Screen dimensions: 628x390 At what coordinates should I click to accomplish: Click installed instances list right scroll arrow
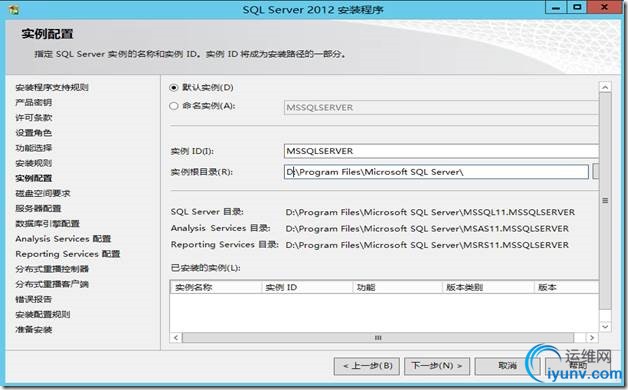tap(592, 338)
